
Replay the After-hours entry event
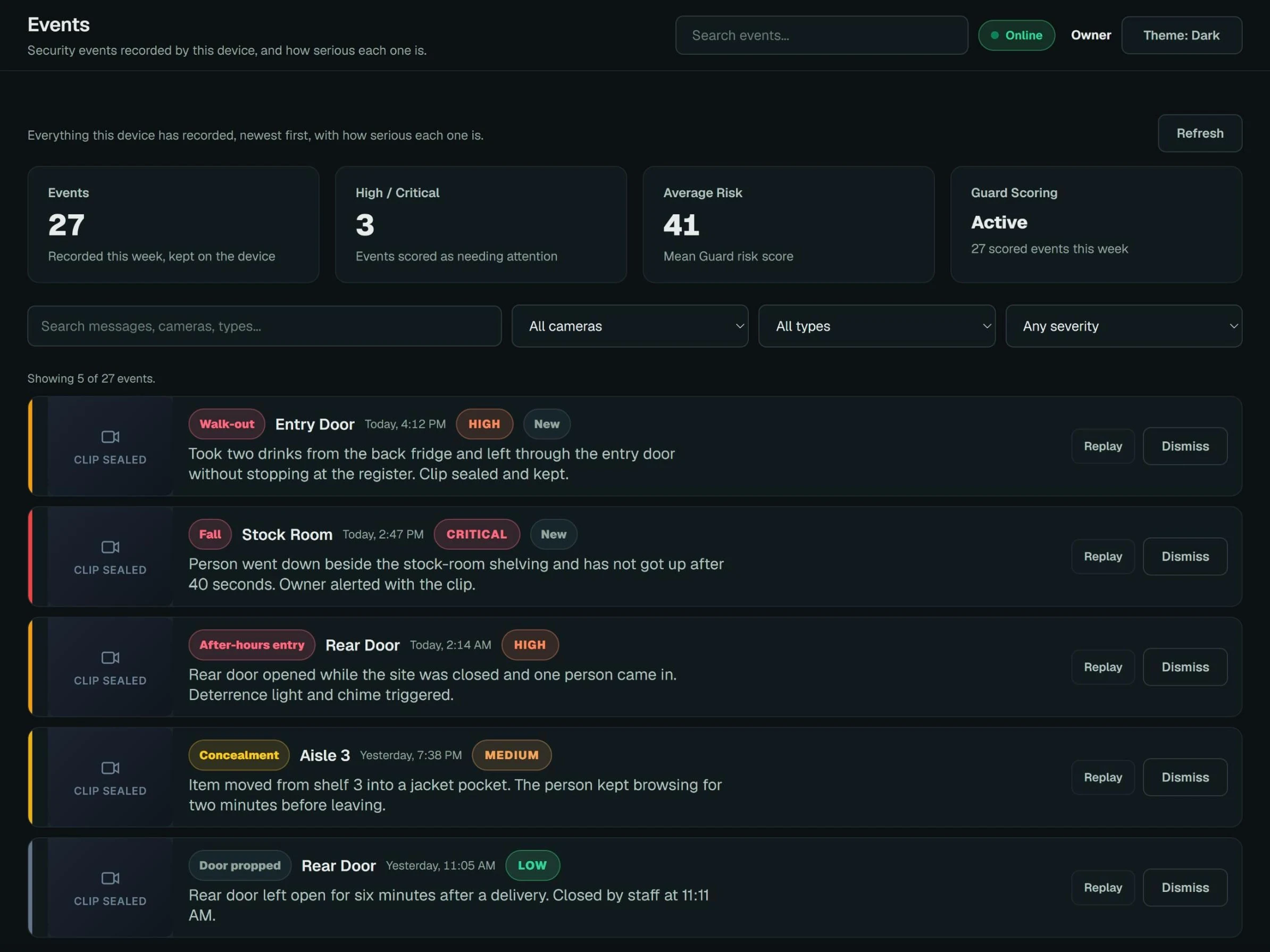click(x=1102, y=667)
